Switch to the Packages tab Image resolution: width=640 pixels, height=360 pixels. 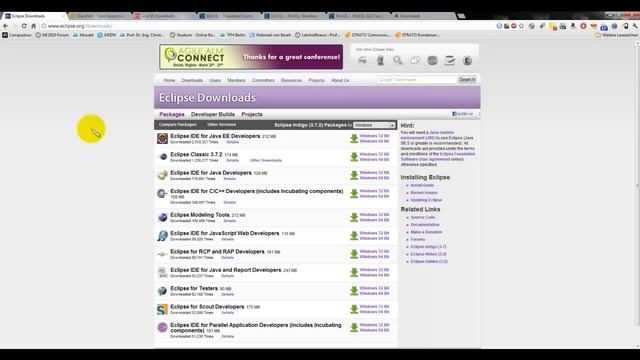click(172, 114)
